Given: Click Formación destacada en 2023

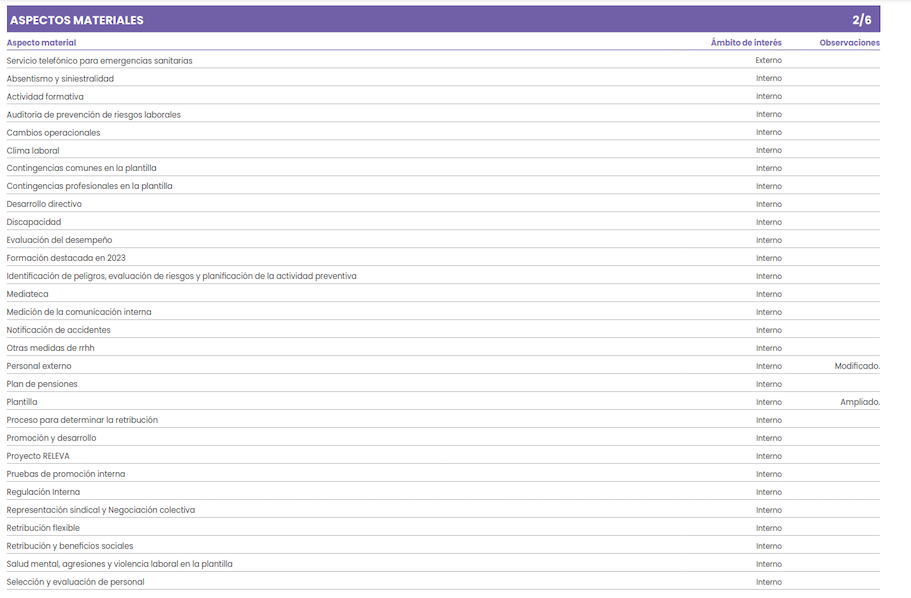Looking at the screenshot, I should click(66, 258).
